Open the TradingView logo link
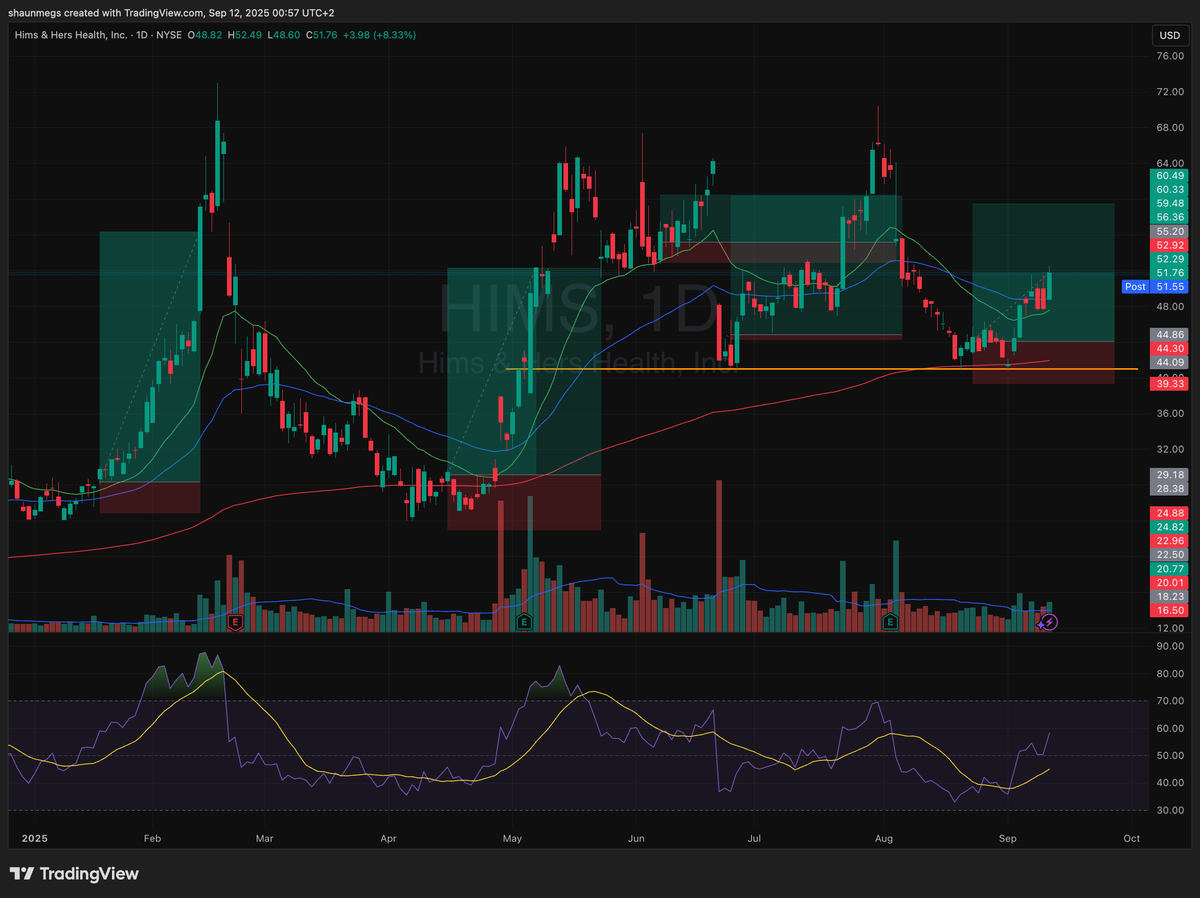1200x898 pixels. (75, 874)
